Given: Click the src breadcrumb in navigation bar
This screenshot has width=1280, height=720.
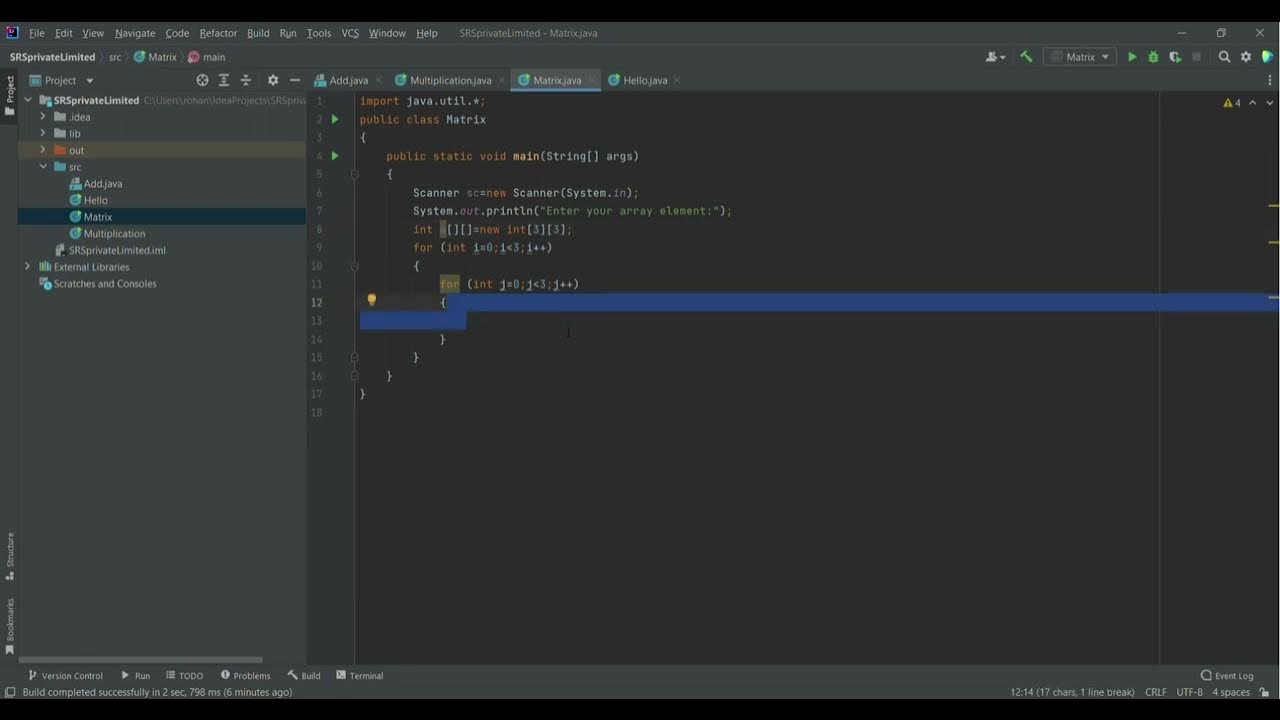Looking at the screenshot, I should (115, 57).
